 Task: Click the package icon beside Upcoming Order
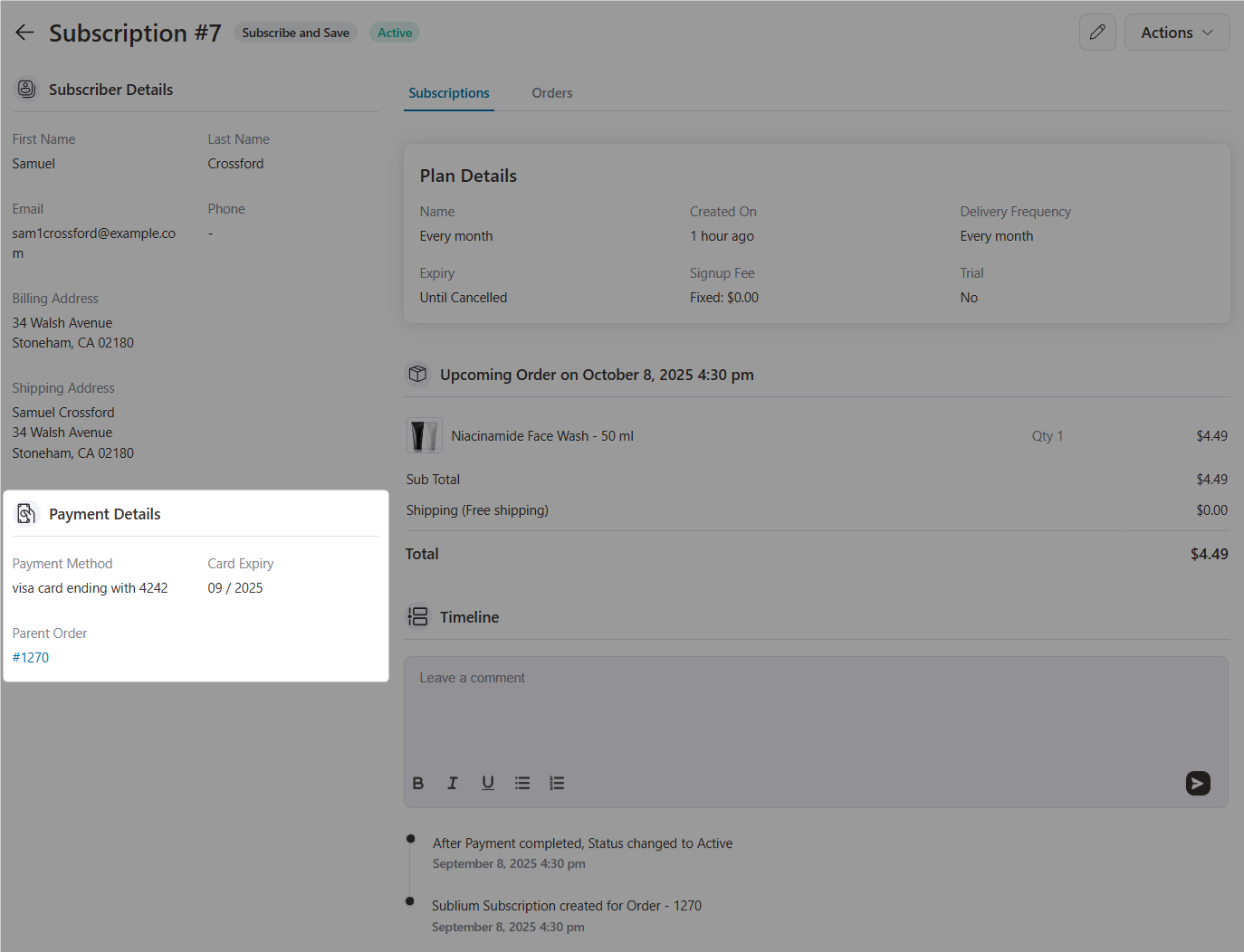point(417,374)
